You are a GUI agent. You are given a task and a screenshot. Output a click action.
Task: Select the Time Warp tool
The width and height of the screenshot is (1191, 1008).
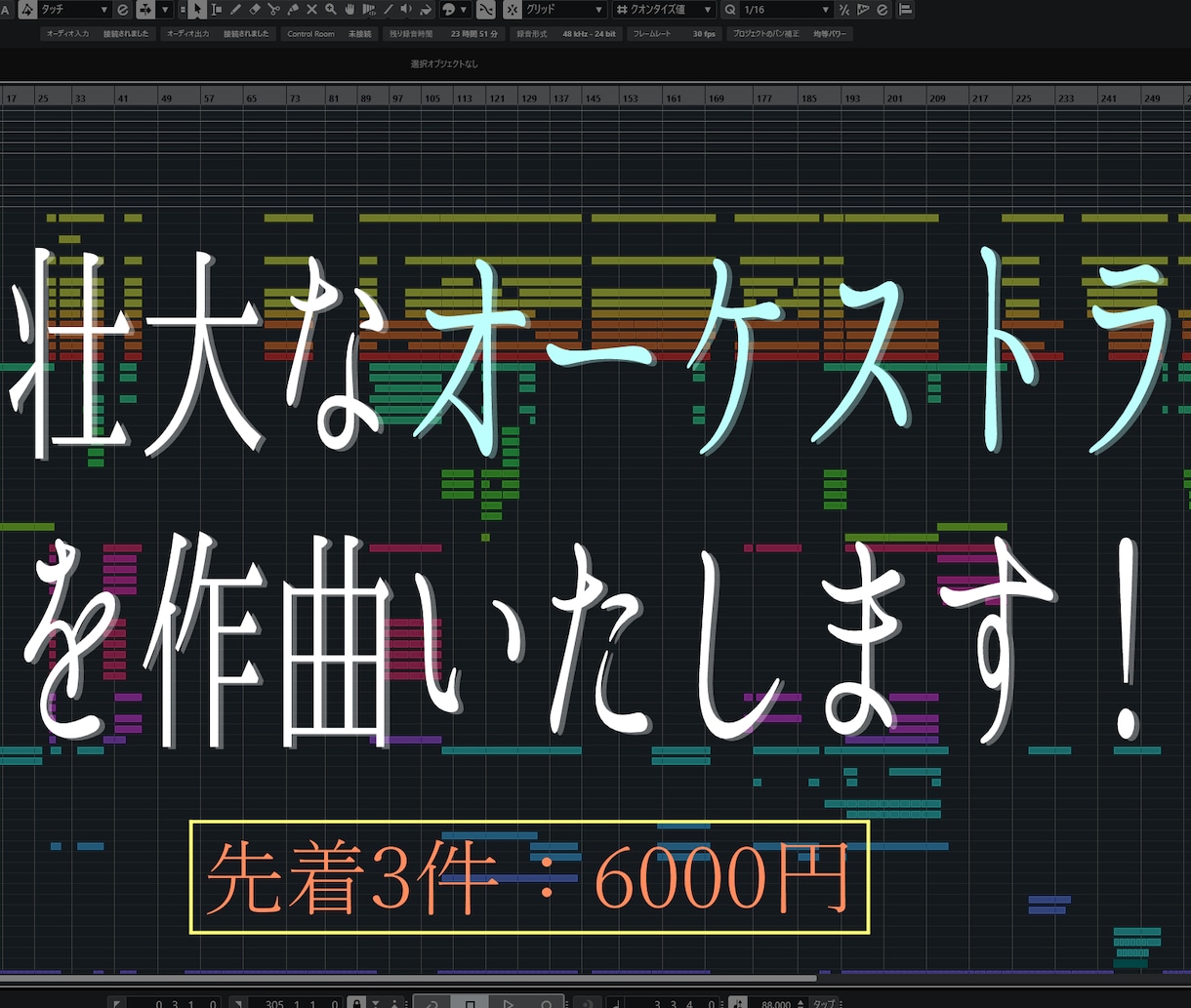[369, 10]
